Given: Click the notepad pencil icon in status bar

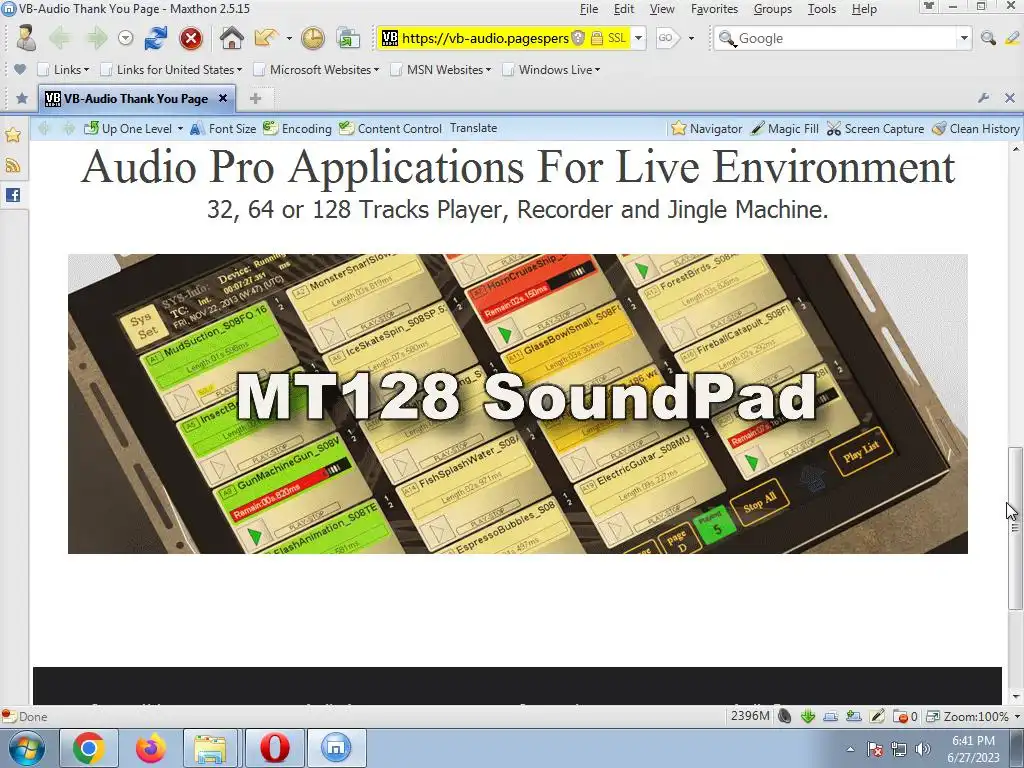Looking at the screenshot, I should [x=877, y=716].
